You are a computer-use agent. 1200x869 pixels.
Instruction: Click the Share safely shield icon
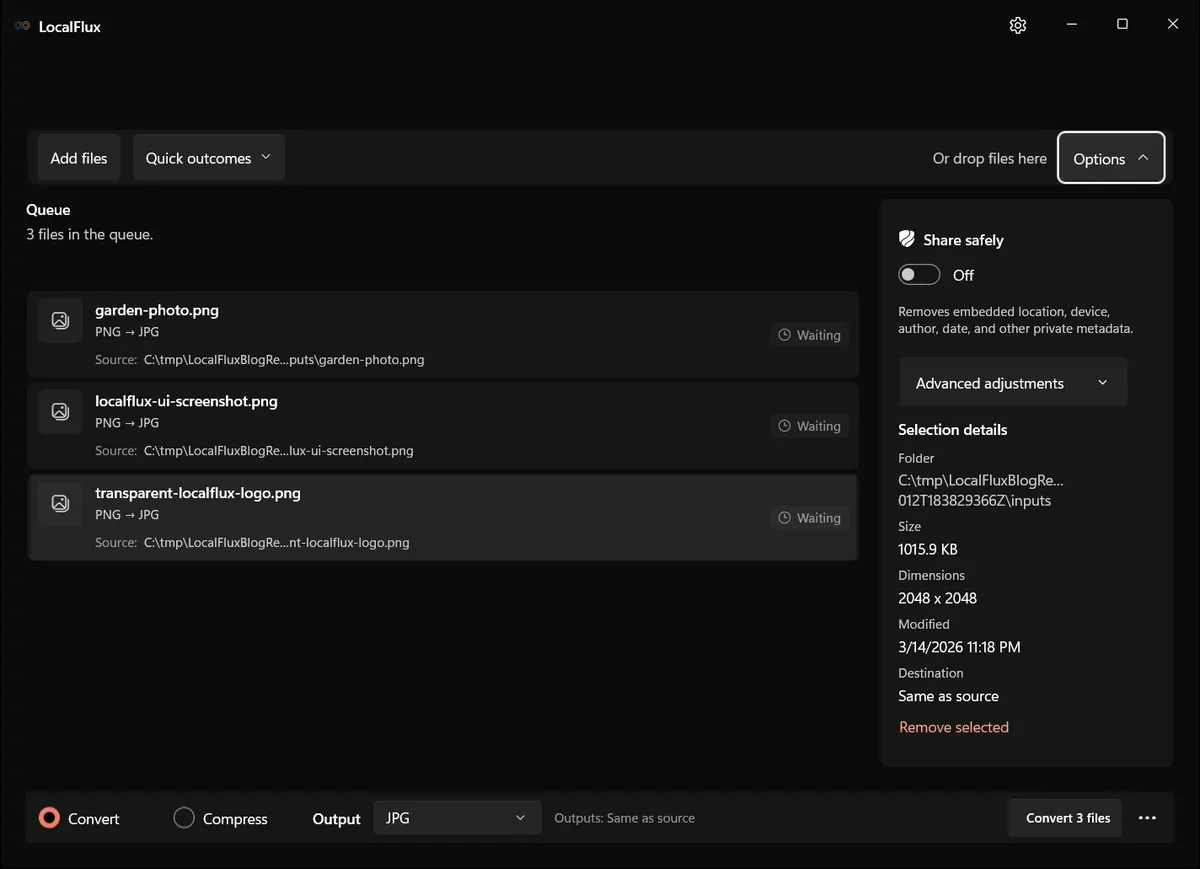pos(907,239)
